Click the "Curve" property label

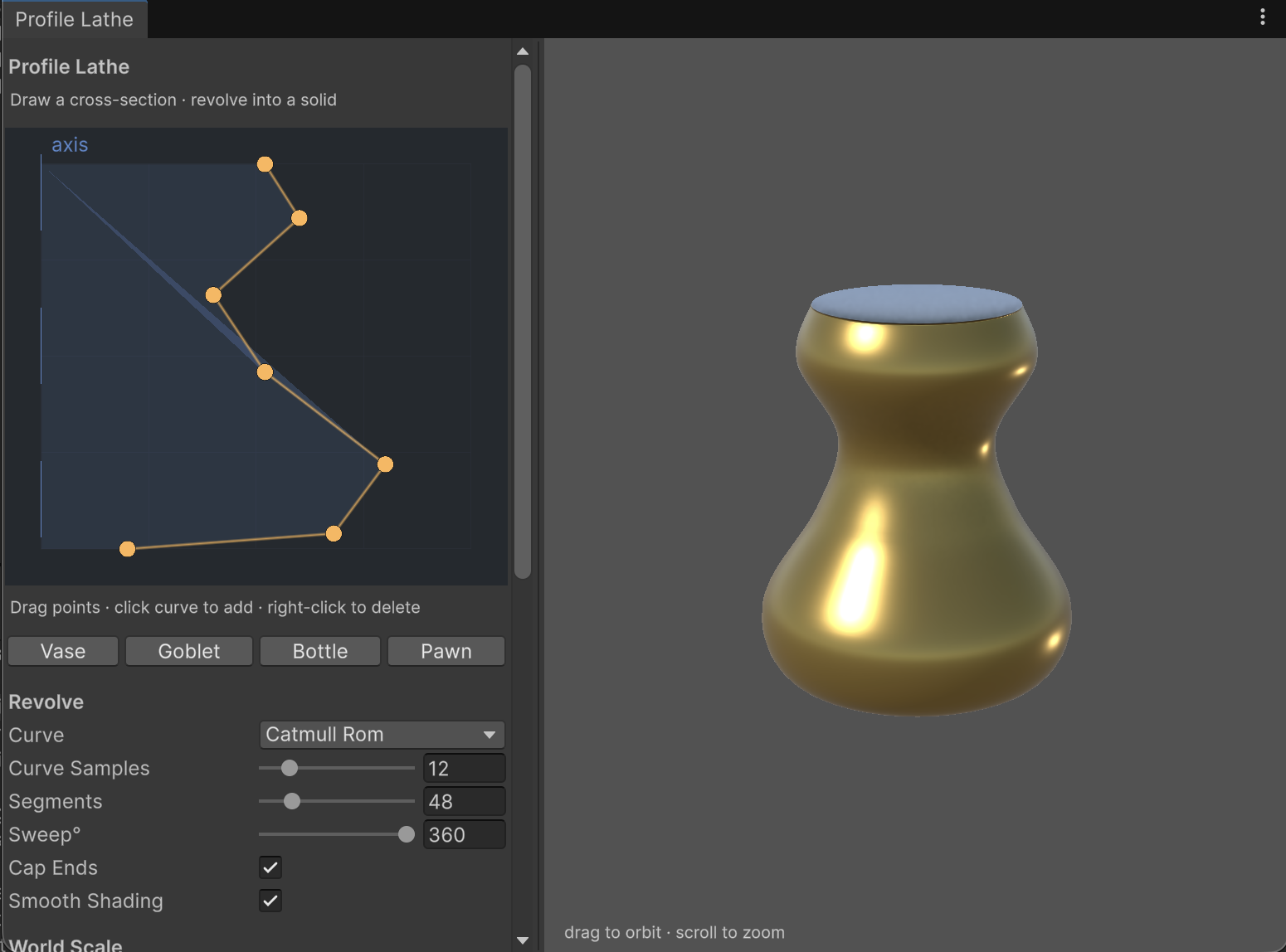click(x=37, y=735)
